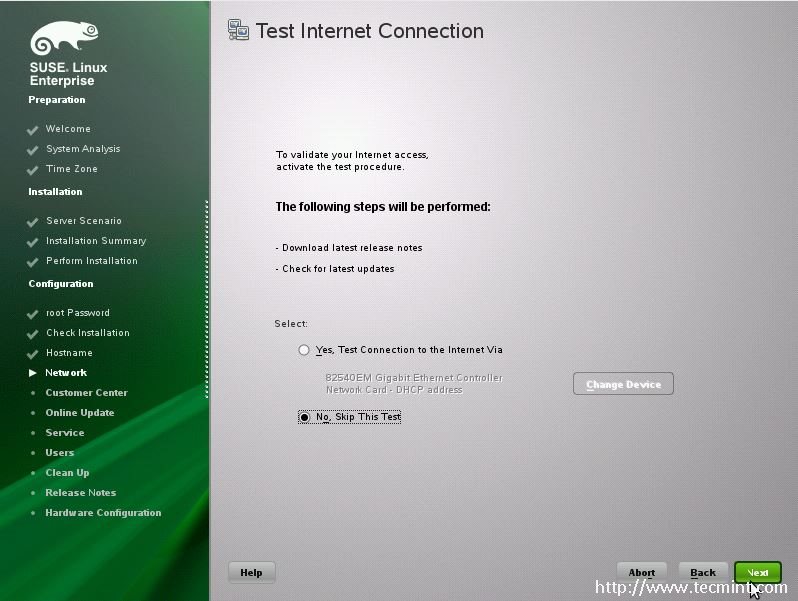Click the network icon beside the Test Internet Connection title
Screen dimensions: 798x601
[x=238, y=30]
